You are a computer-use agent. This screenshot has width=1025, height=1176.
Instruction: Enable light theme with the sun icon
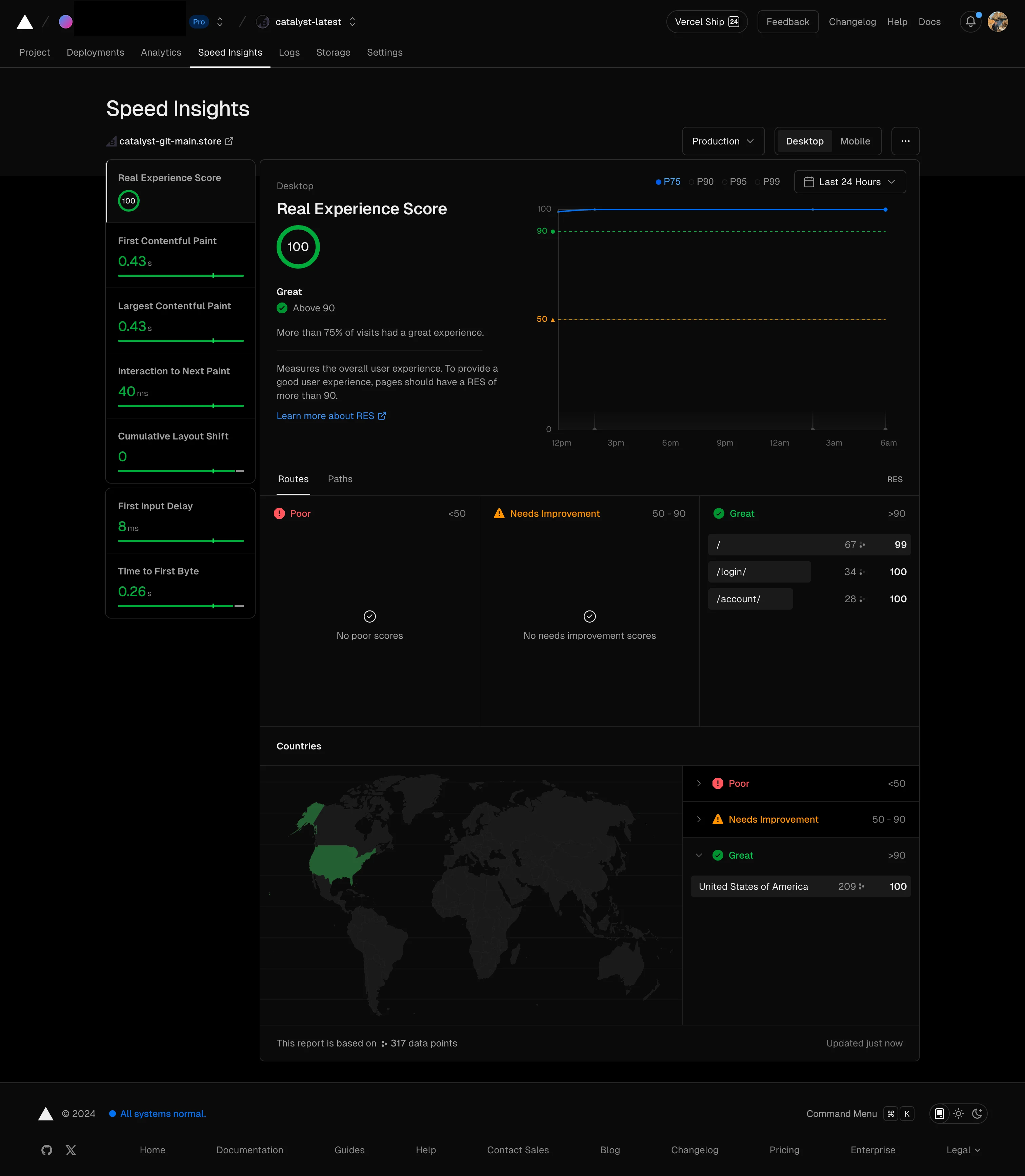[959, 1114]
